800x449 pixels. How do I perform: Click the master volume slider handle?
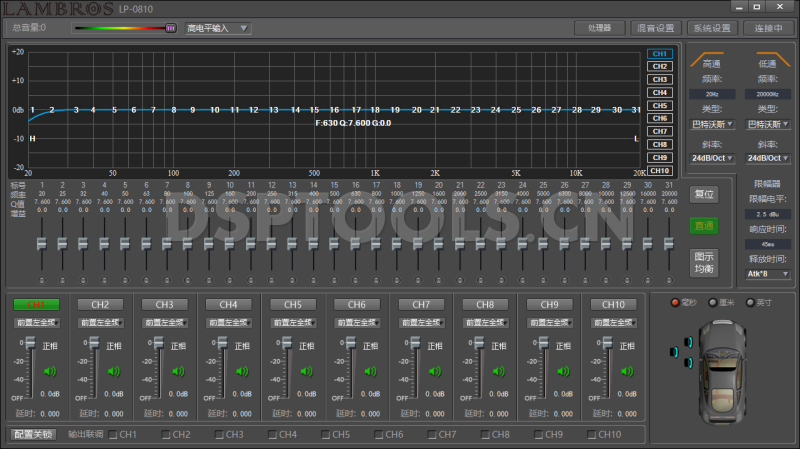point(171,28)
